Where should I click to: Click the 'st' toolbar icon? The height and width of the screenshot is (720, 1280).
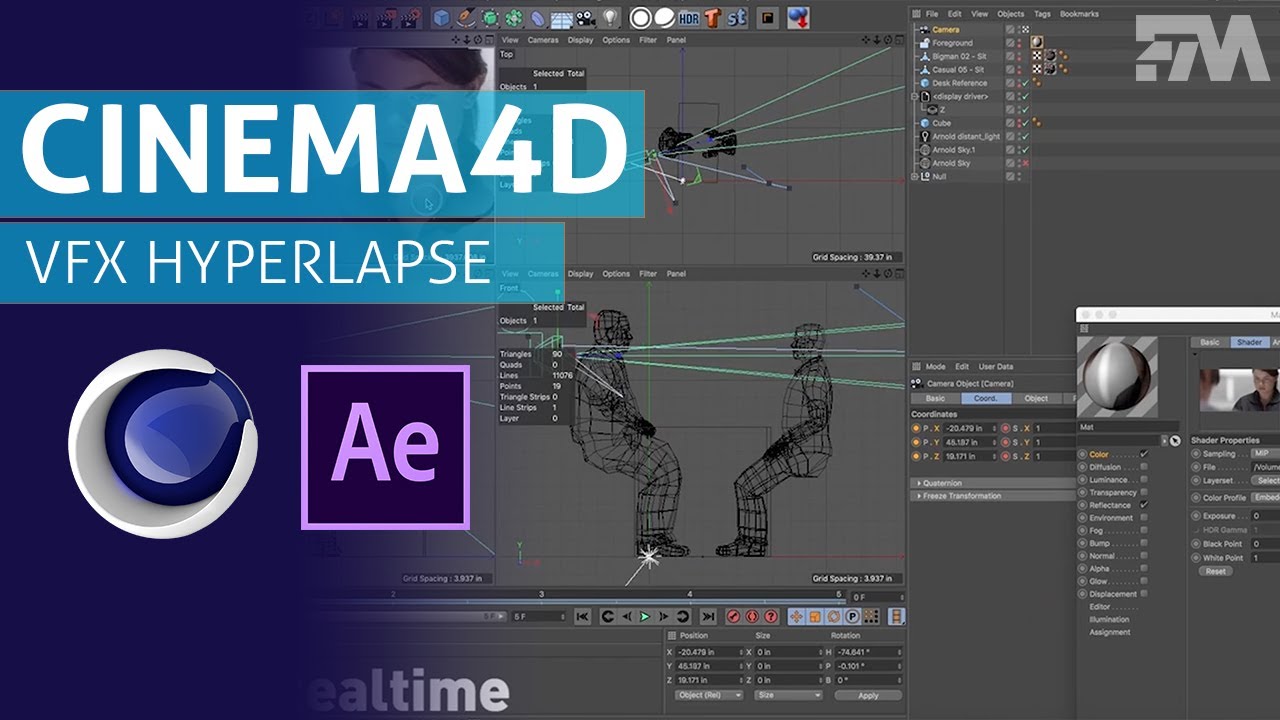736,18
